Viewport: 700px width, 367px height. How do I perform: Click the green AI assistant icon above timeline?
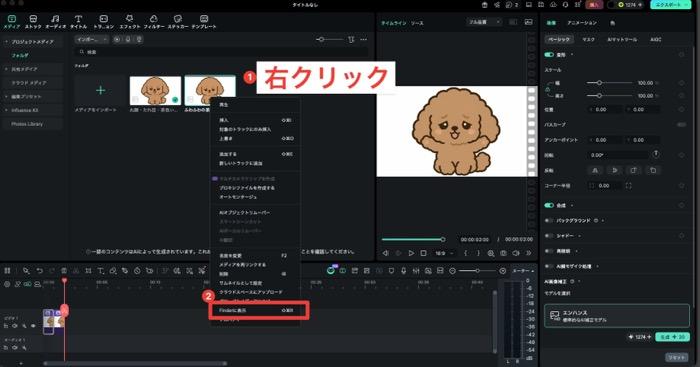331,270
